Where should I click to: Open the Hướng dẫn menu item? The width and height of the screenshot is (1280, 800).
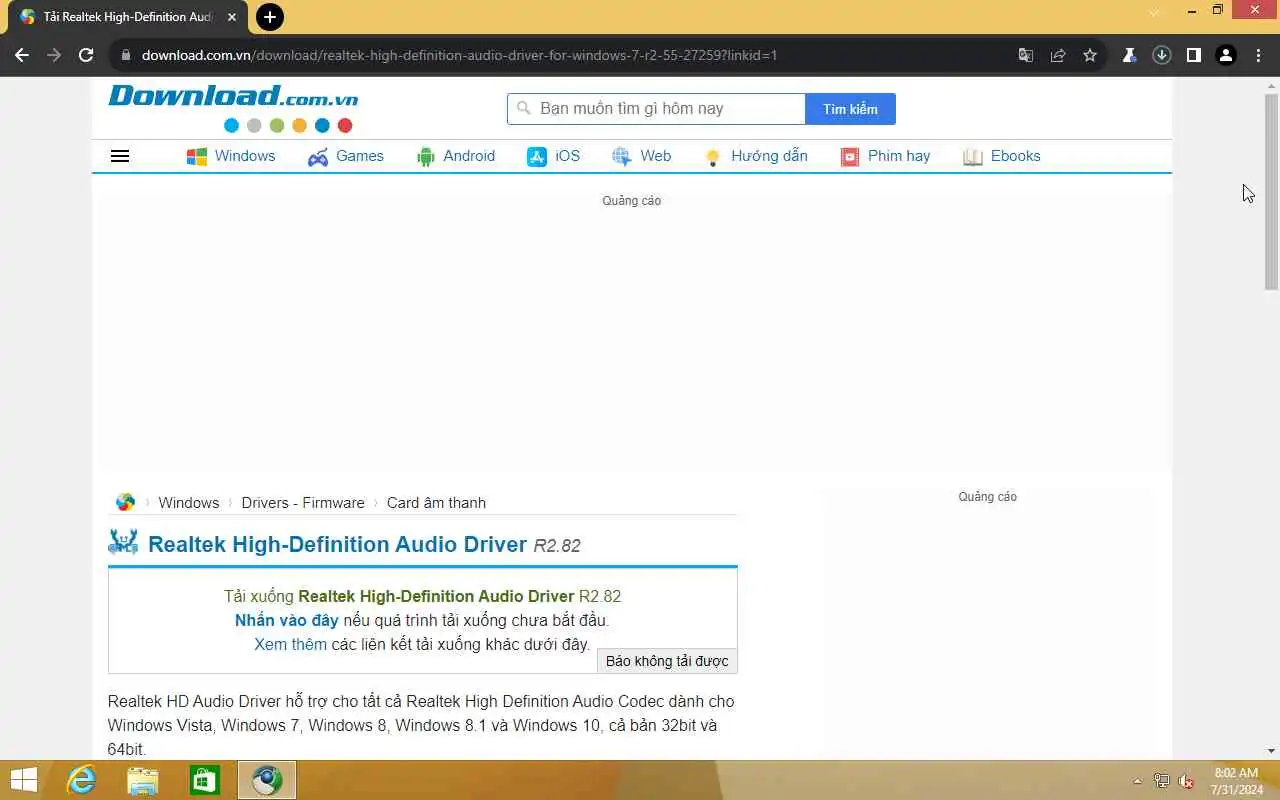point(769,156)
